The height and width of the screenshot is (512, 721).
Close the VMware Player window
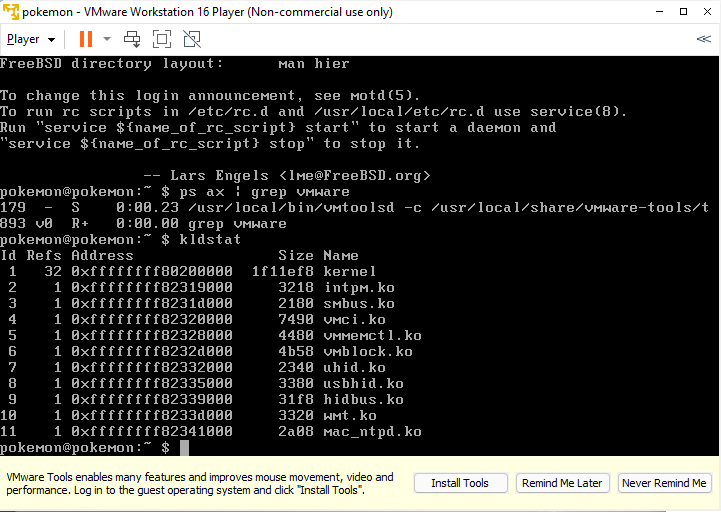[707, 12]
